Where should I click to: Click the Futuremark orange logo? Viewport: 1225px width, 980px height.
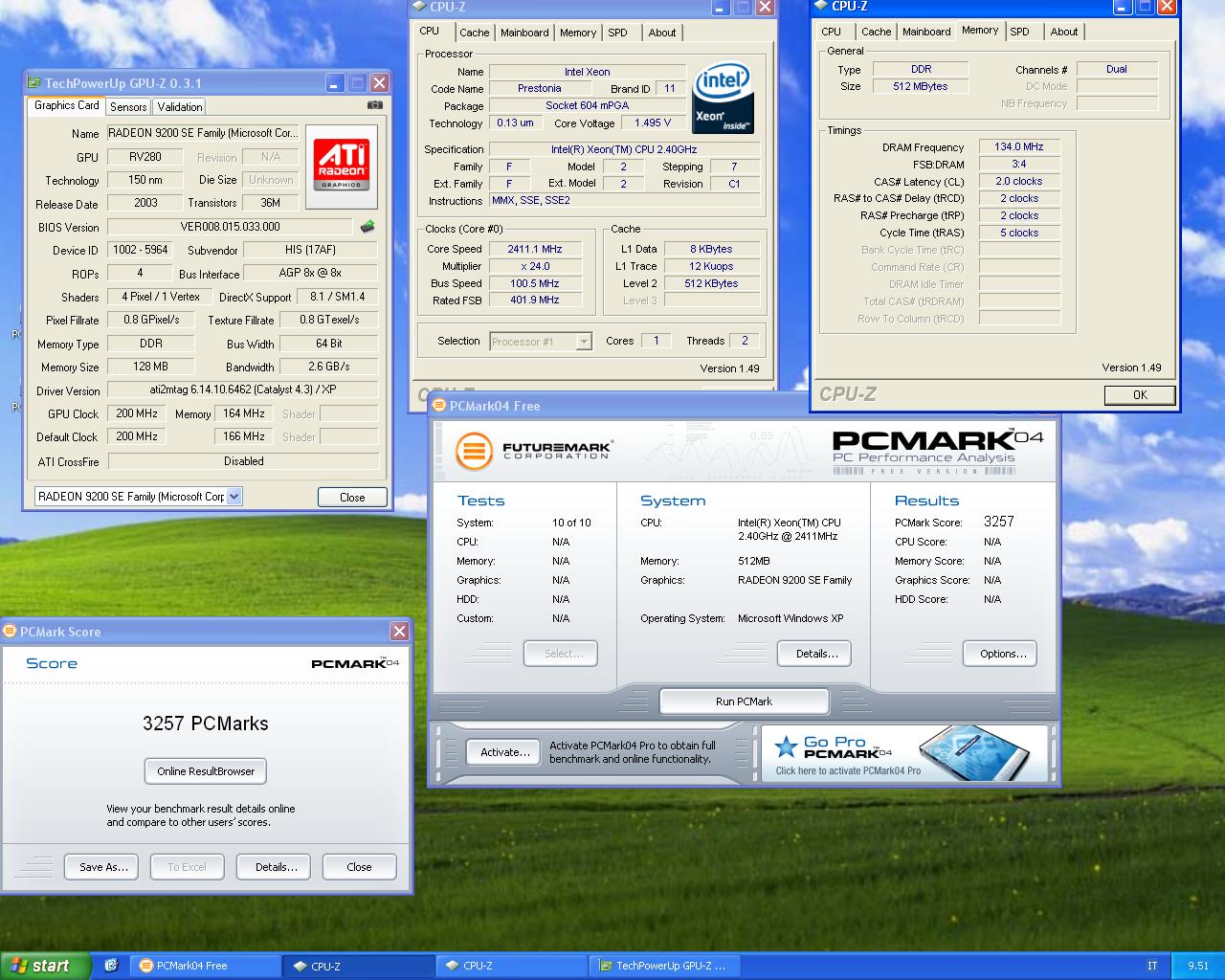474,451
